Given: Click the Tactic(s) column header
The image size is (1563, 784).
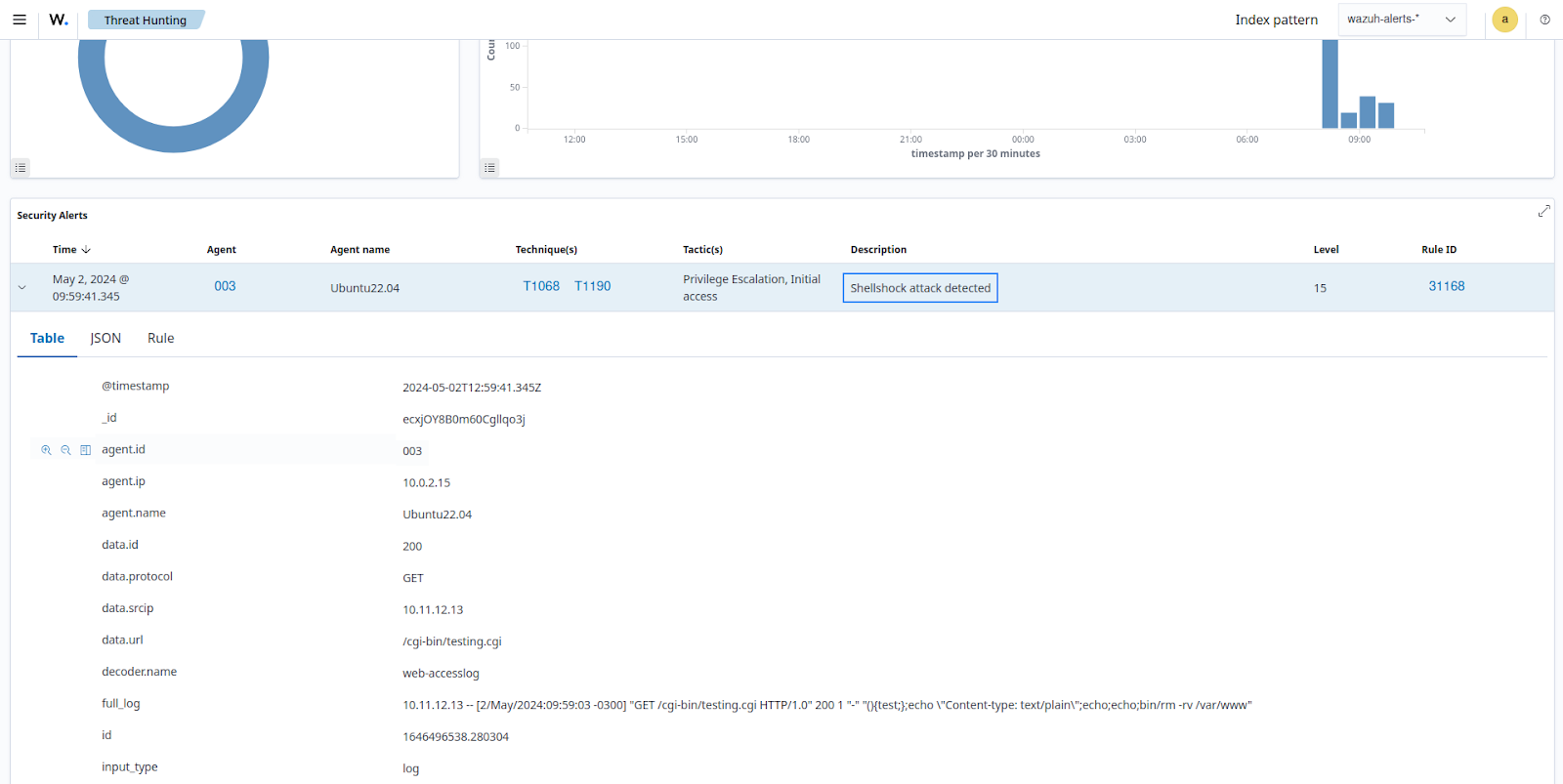Looking at the screenshot, I should point(702,250).
